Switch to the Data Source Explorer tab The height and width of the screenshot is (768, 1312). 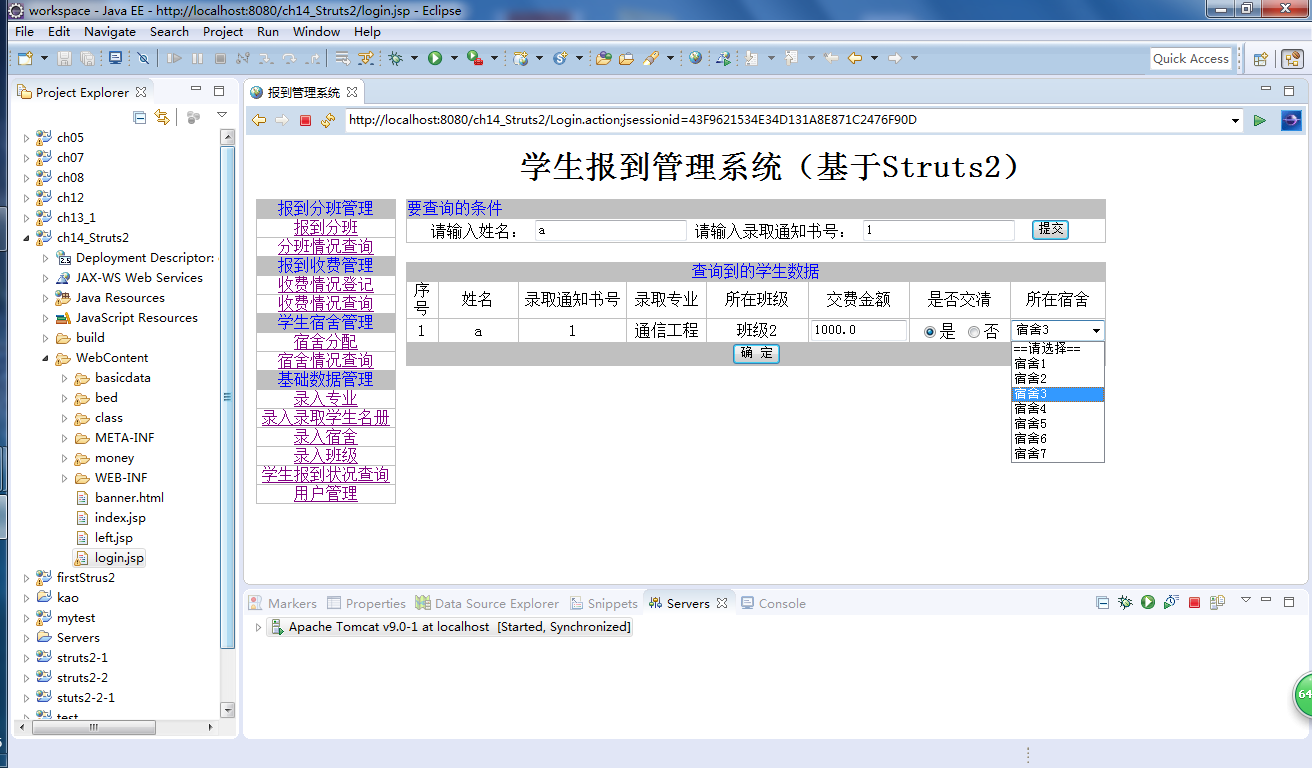click(x=487, y=603)
